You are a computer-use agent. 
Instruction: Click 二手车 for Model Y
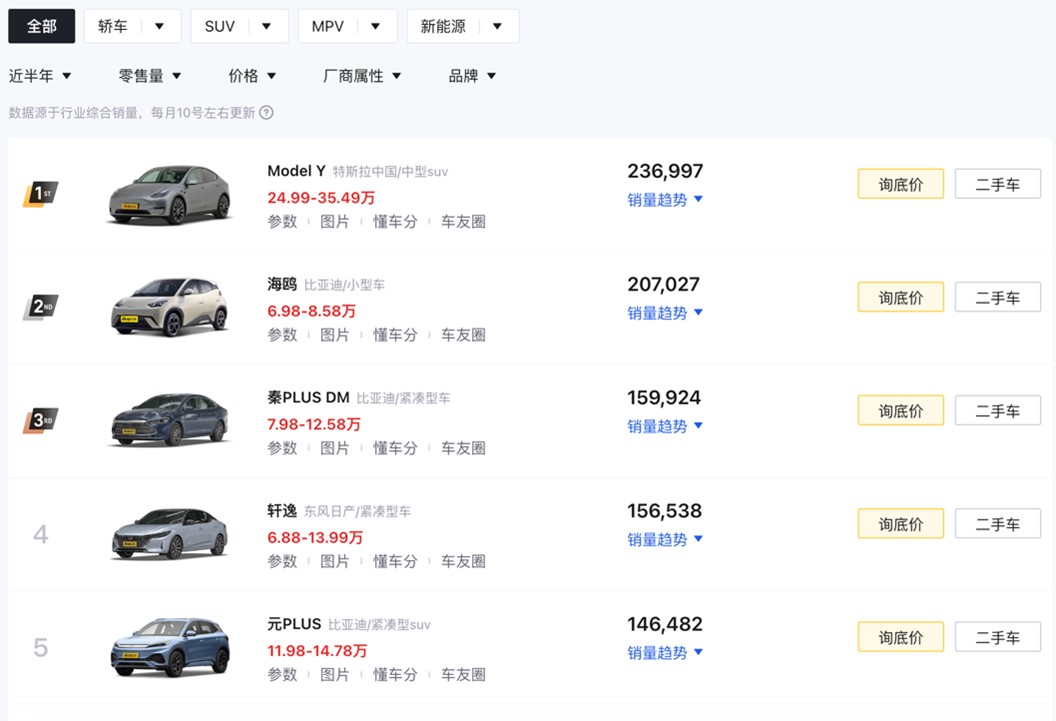pos(997,184)
